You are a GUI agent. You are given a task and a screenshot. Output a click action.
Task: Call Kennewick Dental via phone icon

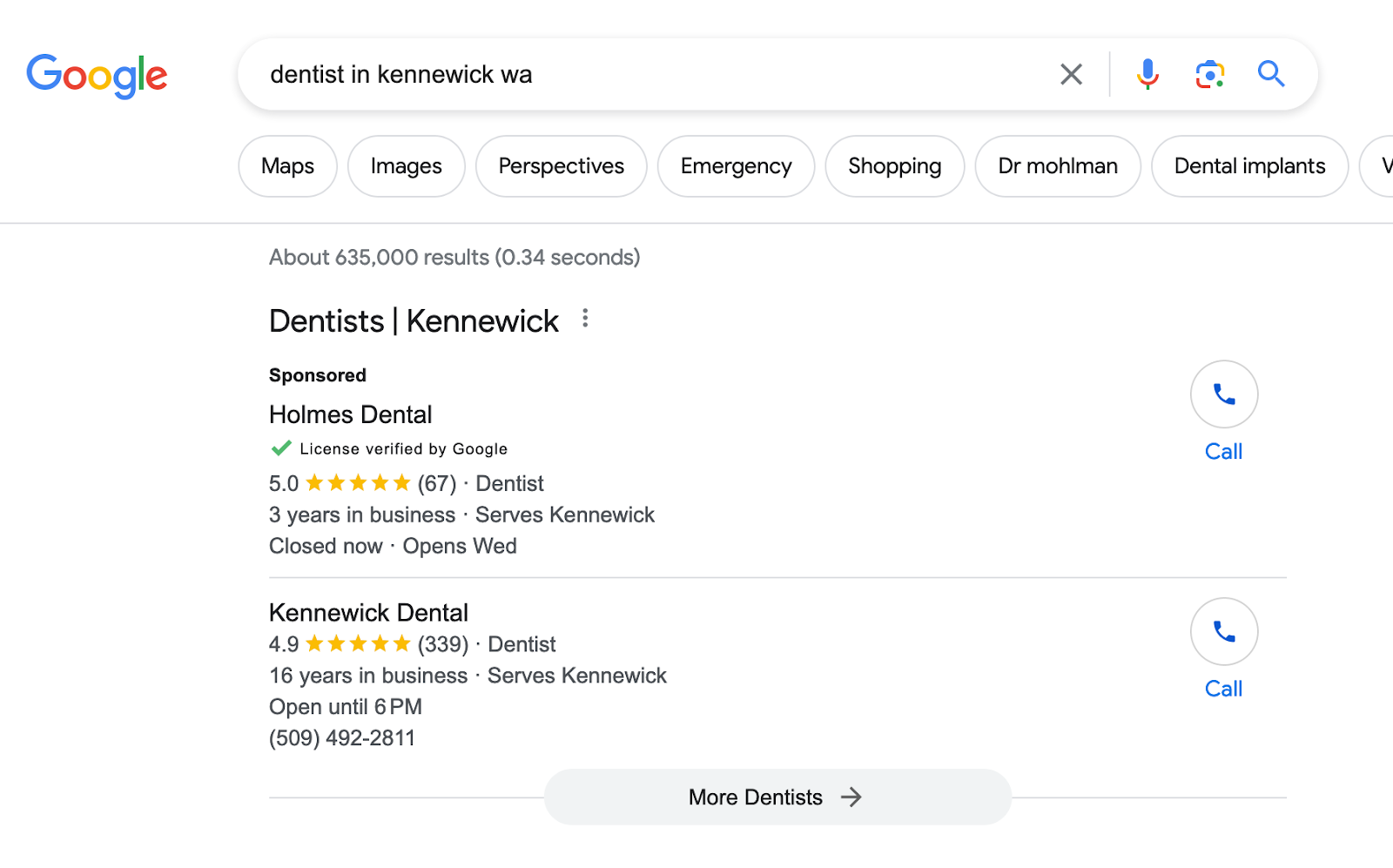coord(1224,631)
